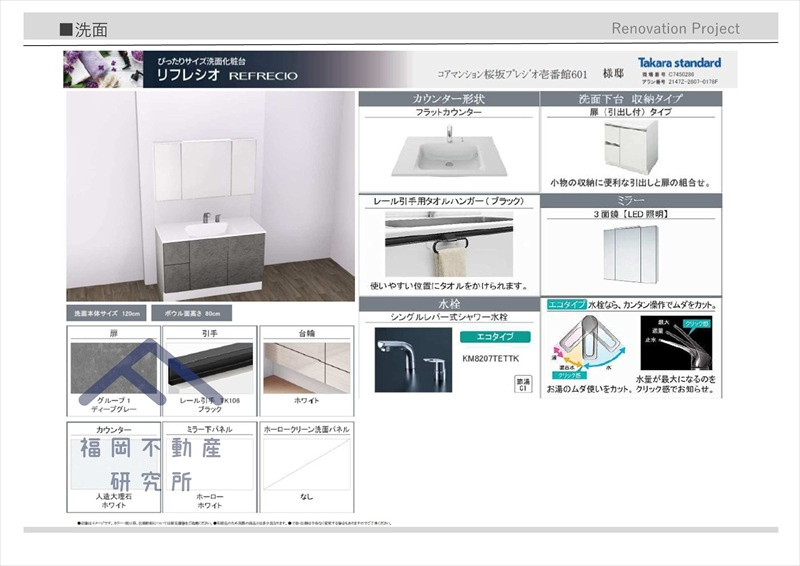Click the flat counter sink image
The height and width of the screenshot is (566, 800).
pyautogui.click(x=449, y=153)
